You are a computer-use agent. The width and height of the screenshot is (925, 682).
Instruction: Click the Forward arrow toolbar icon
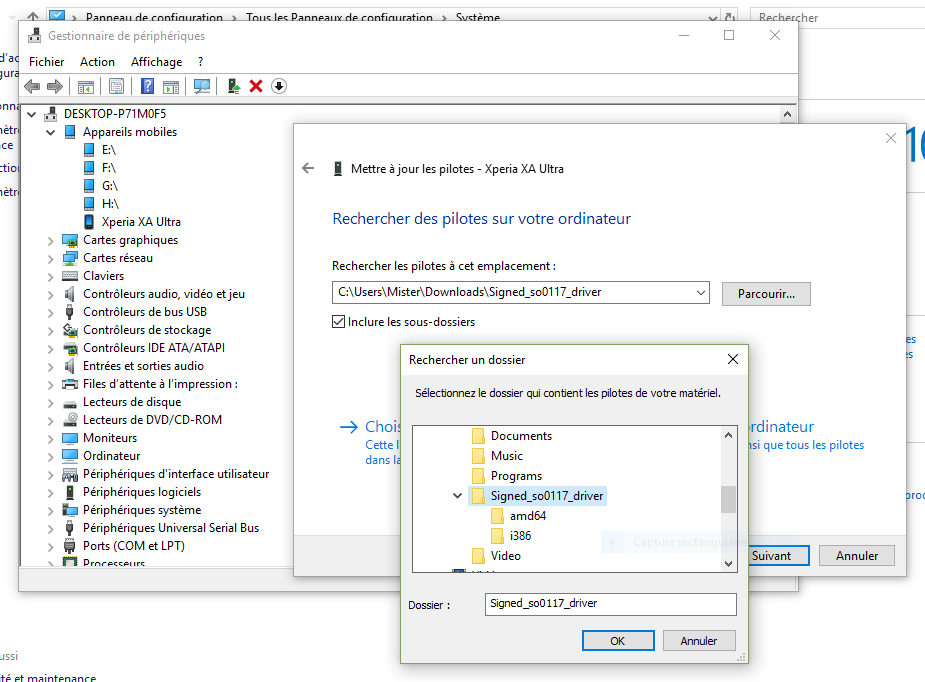55,87
